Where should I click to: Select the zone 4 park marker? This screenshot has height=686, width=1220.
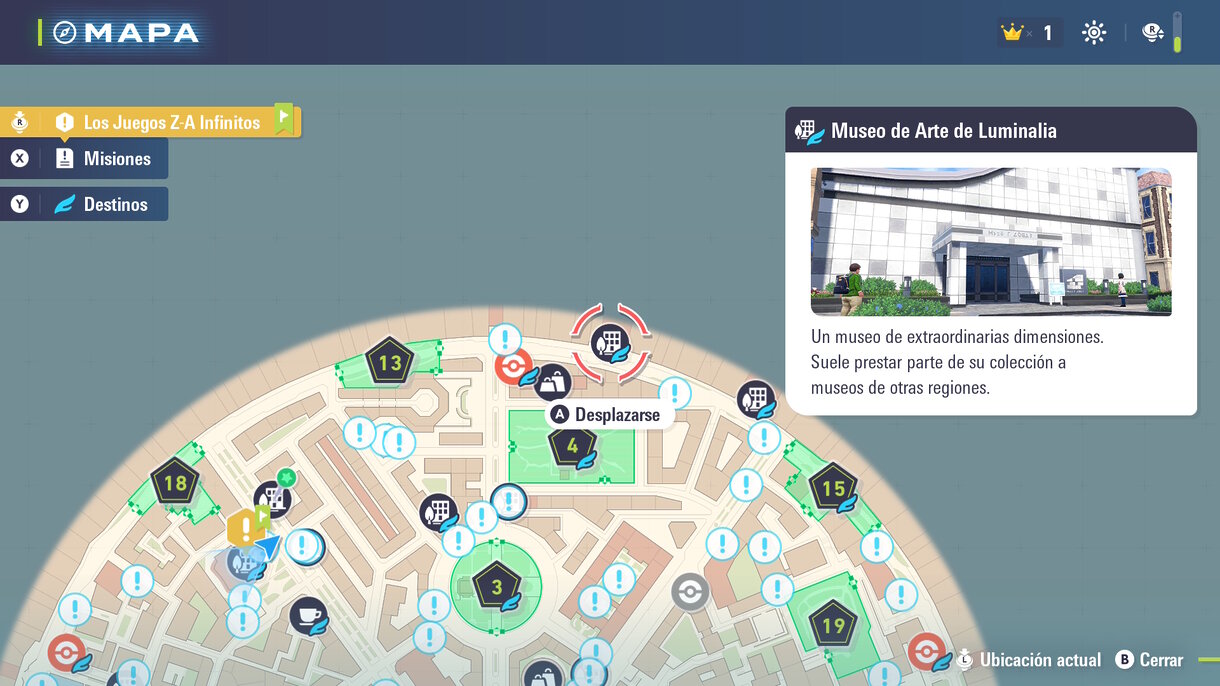[572, 445]
